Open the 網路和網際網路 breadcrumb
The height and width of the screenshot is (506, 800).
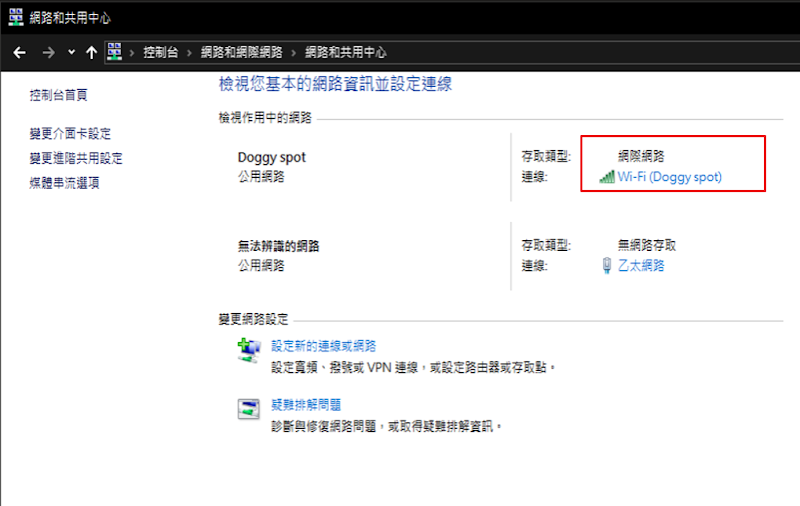tap(241, 52)
